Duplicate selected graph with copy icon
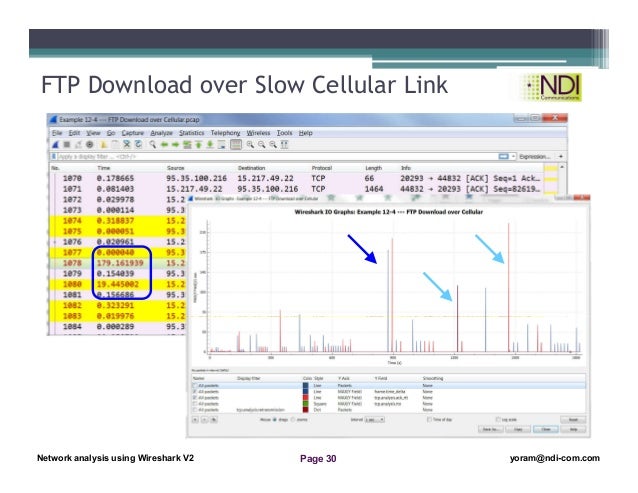 tap(214, 419)
